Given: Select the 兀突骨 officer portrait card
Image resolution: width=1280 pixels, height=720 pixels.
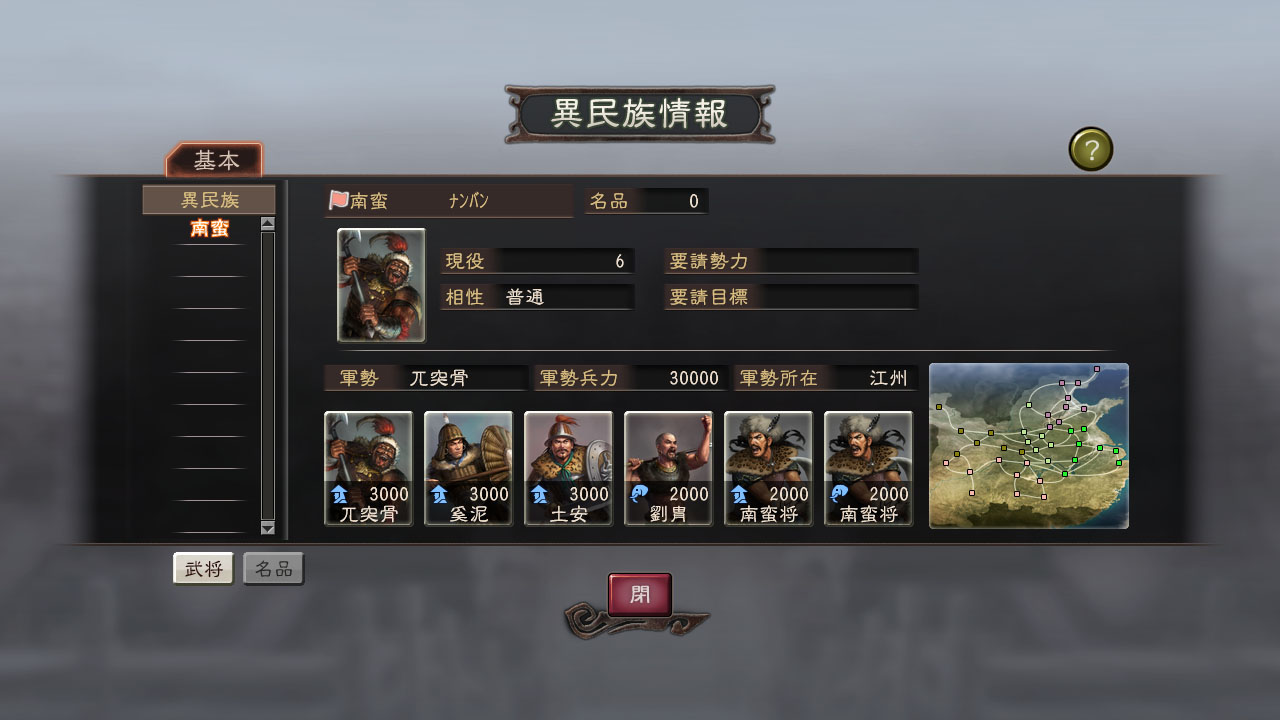Looking at the screenshot, I should tap(368, 468).
